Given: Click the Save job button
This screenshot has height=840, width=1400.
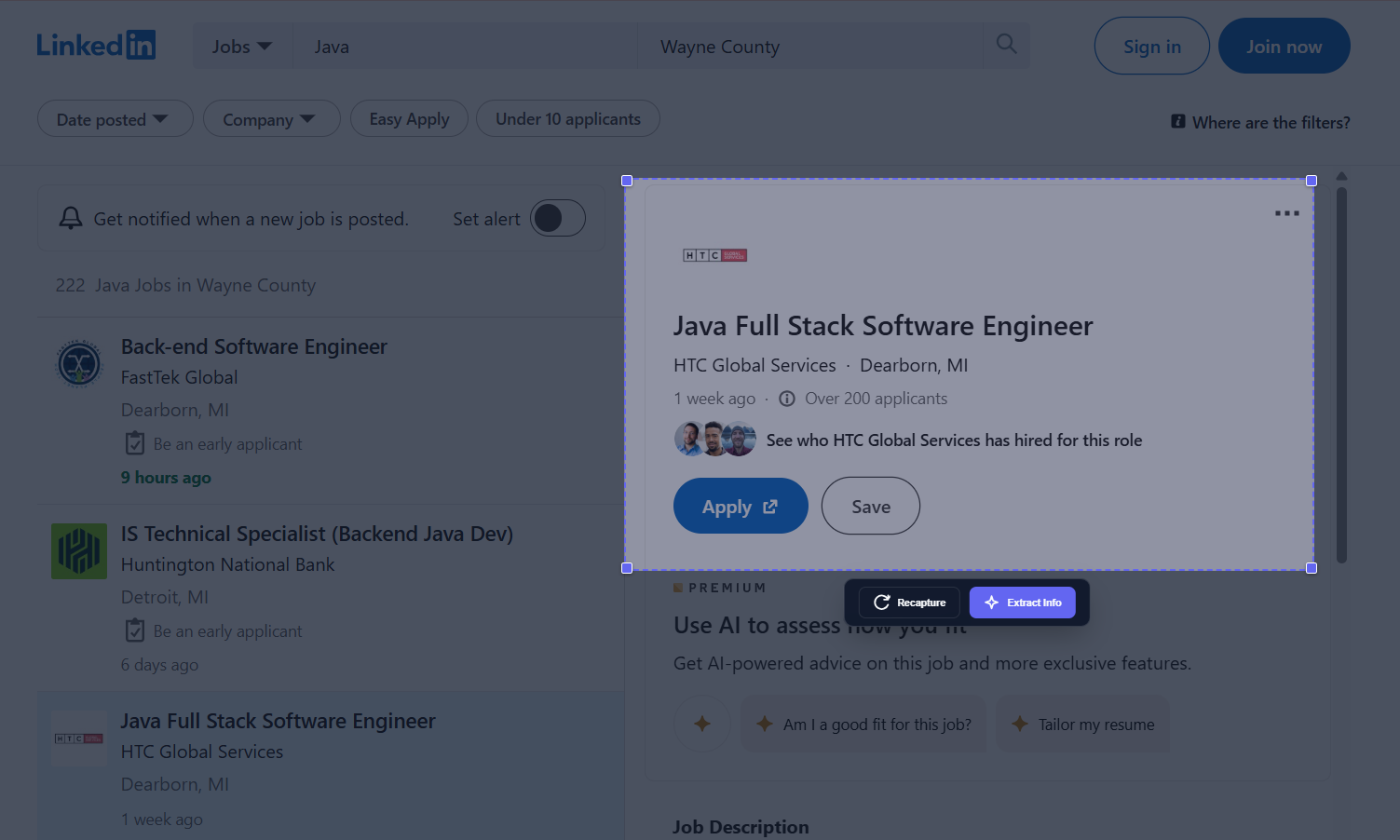Looking at the screenshot, I should pyautogui.click(x=871, y=506).
